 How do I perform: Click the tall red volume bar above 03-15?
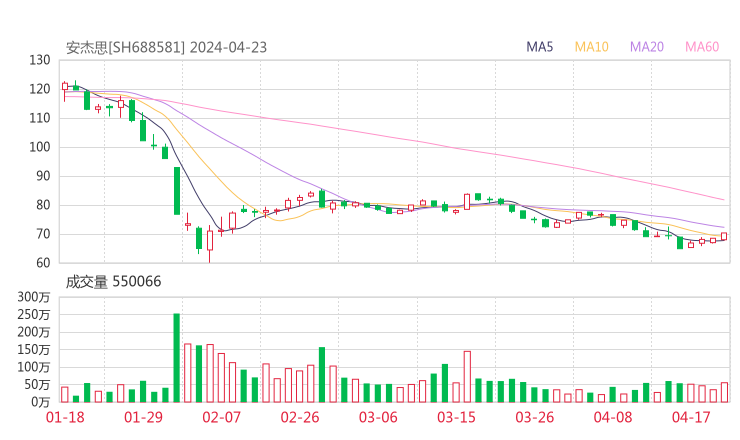click(x=467, y=377)
